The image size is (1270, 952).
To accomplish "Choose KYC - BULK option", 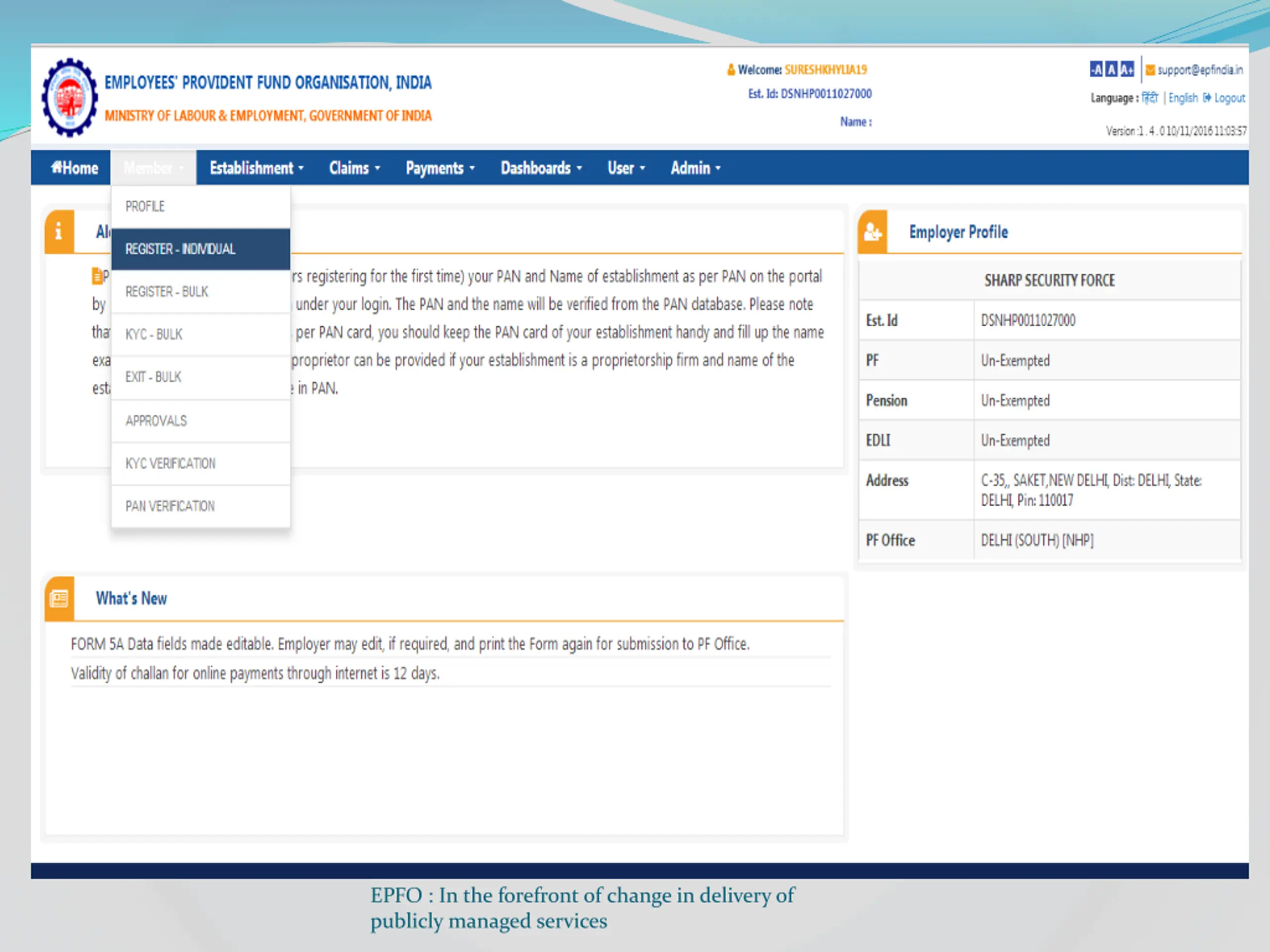I will click(x=200, y=334).
